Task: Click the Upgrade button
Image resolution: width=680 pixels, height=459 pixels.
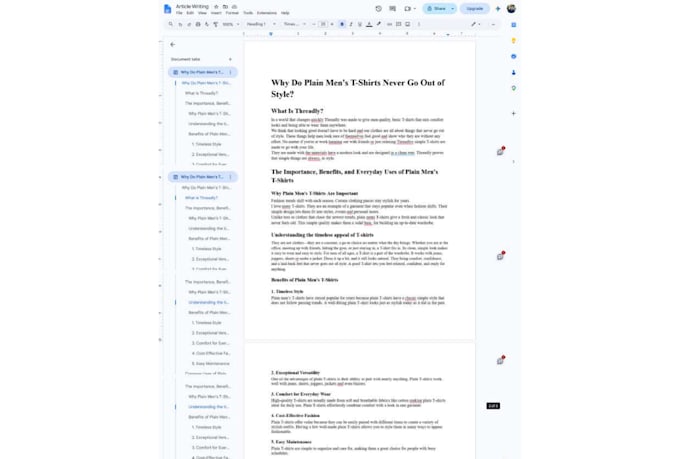Action: tap(474, 9)
